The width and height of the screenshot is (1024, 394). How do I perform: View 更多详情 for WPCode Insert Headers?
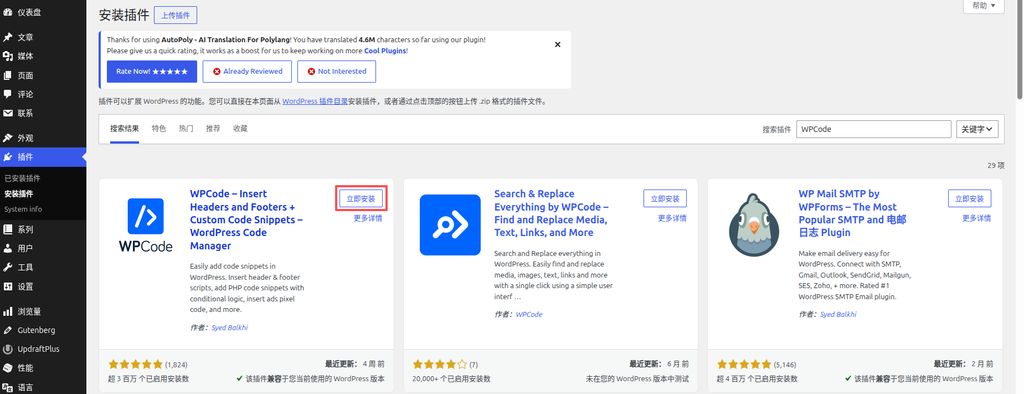[368, 218]
